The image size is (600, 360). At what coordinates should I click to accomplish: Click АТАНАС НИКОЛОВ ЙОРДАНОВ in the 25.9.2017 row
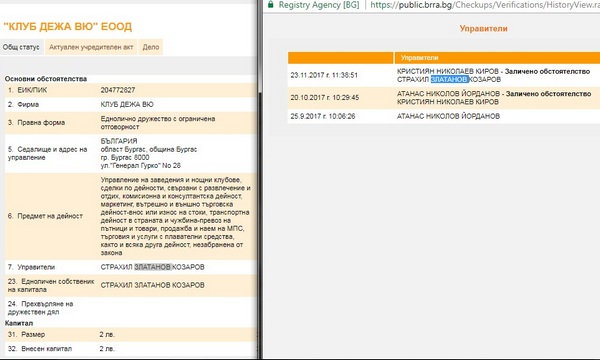pyautogui.click(x=448, y=116)
